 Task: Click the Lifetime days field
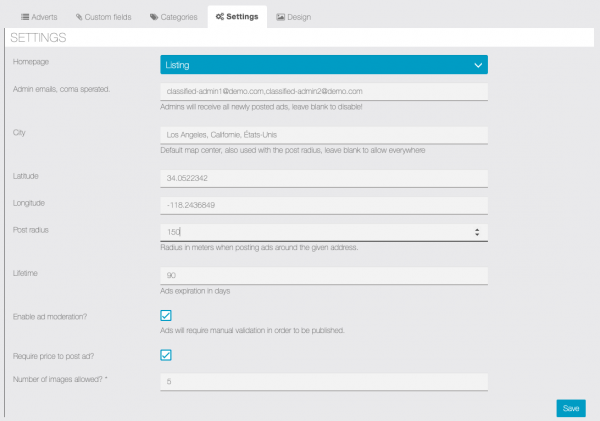coord(323,275)
